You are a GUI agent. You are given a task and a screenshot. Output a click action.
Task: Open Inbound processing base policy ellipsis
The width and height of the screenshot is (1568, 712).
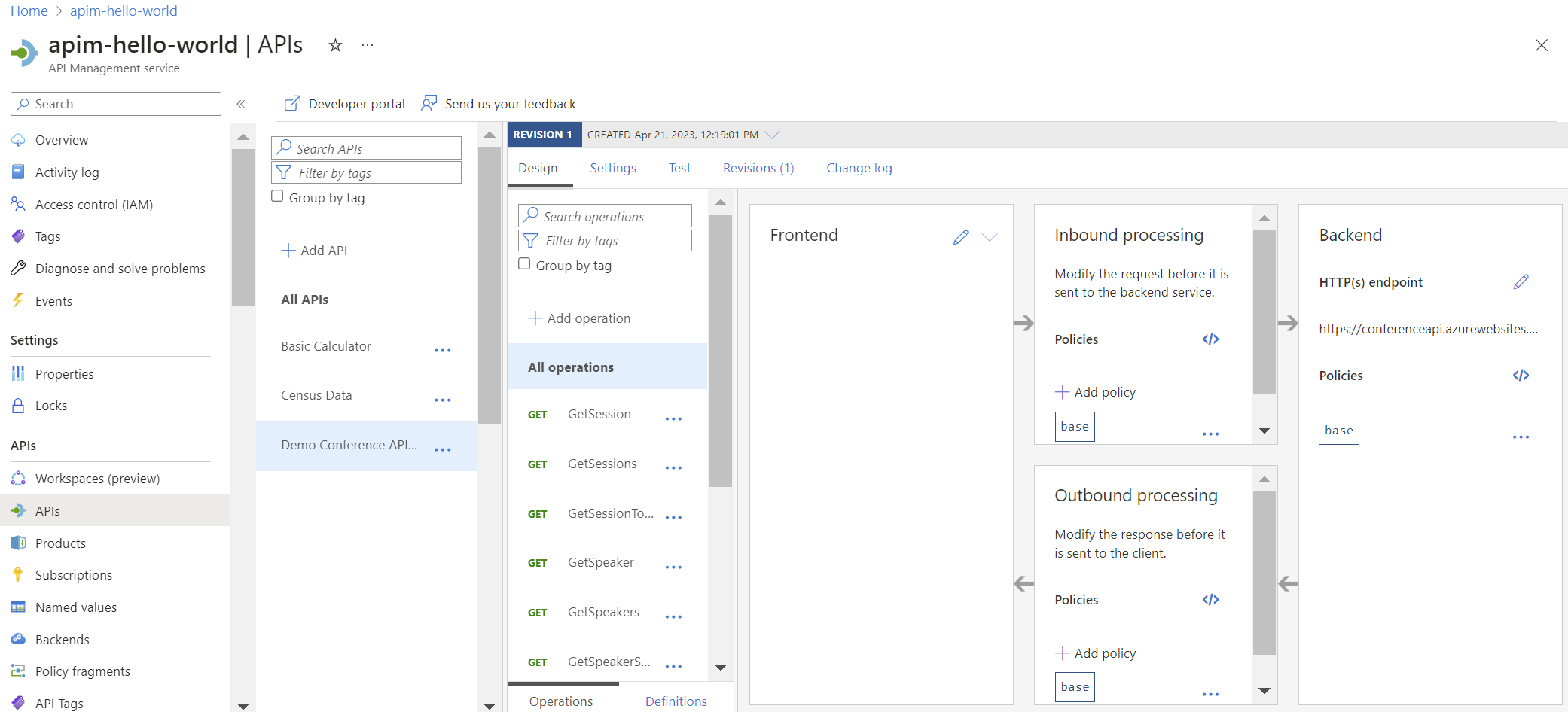[x=1210, y=434]
